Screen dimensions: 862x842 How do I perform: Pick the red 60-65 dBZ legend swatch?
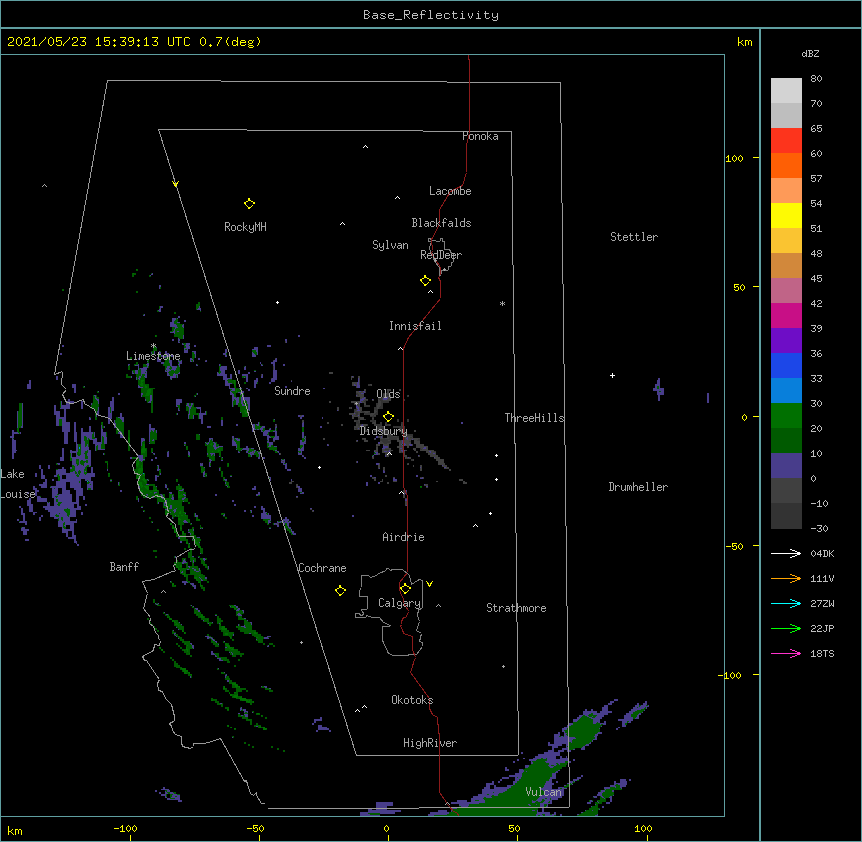click(x=786, y=140)
